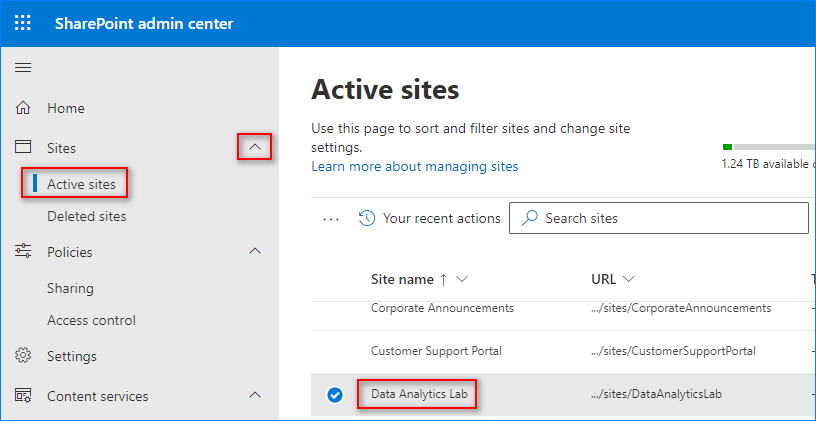Open Deleted sites page
The height and width of the screenshot is (421, 816).
(x=87, y=216)
